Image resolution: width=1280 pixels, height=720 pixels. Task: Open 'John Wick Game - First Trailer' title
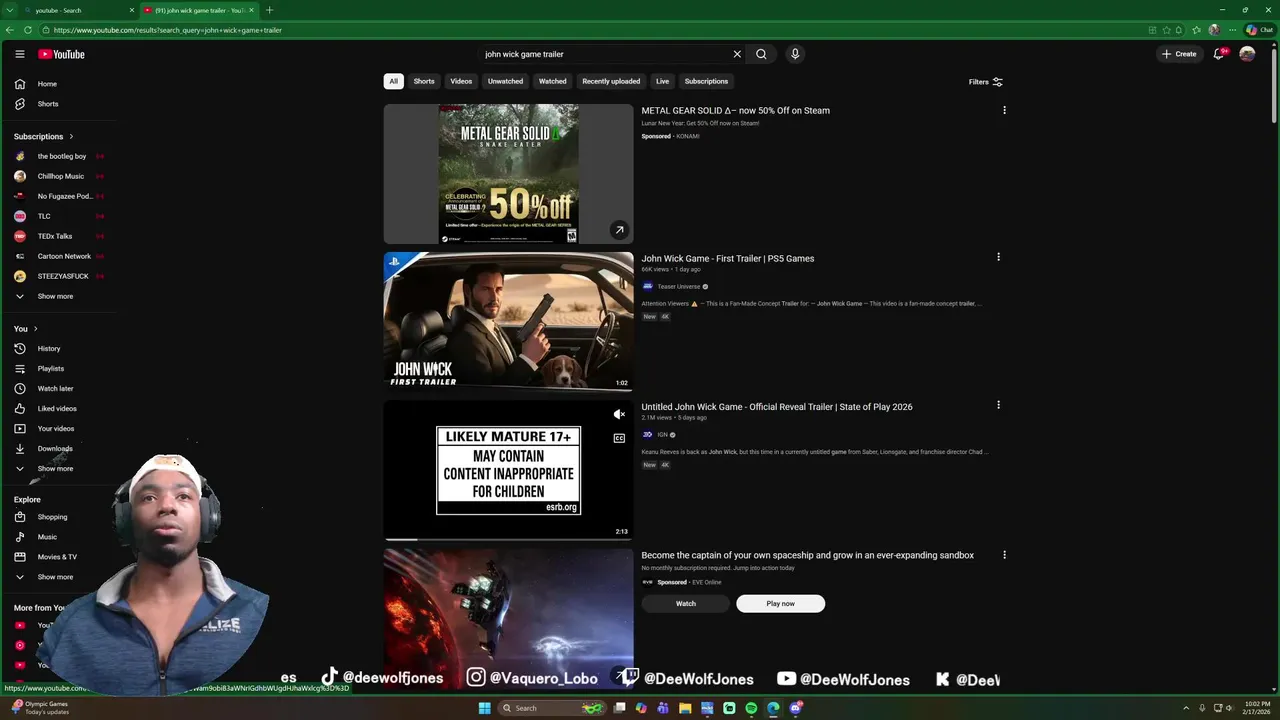tap(728, 258)
